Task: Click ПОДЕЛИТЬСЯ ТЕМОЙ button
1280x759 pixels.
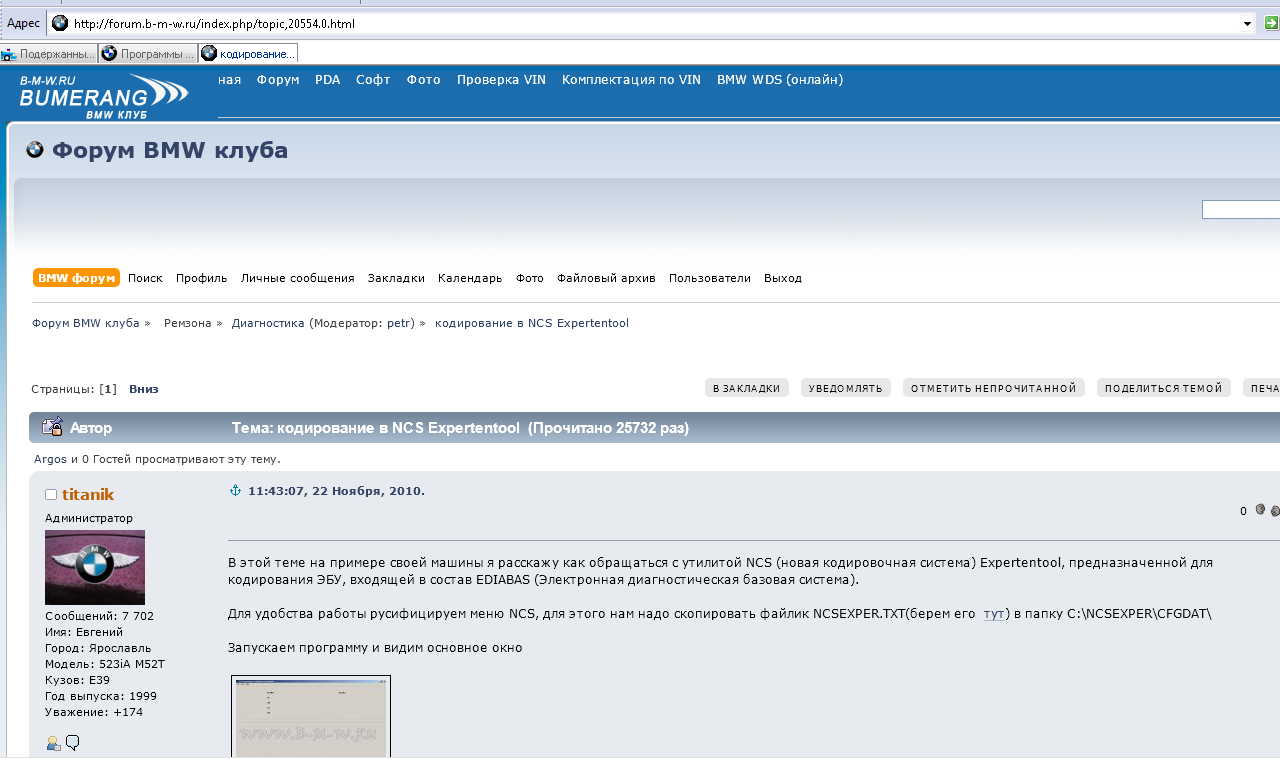Action: coord(1164,388)
